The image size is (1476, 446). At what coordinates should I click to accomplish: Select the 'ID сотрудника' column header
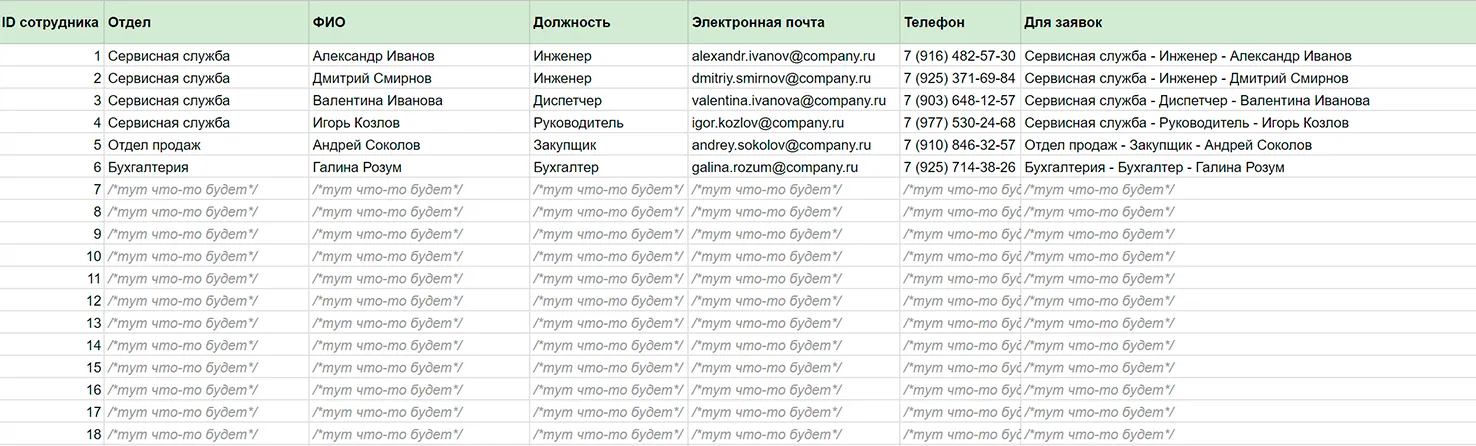(52, 22)
